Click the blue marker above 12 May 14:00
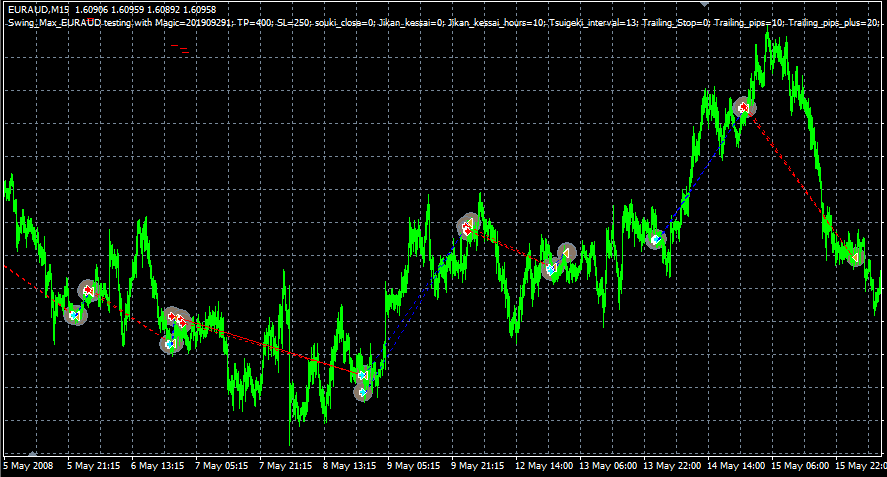The height and width of the screenshot is (477, 887). (x=550, y=268)
